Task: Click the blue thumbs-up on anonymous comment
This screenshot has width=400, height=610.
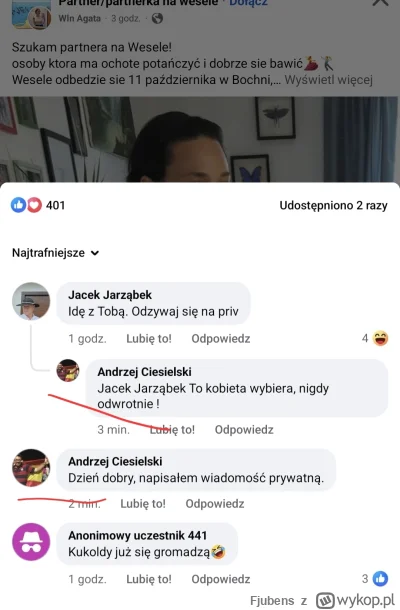Action: click(x=380, y=578)
